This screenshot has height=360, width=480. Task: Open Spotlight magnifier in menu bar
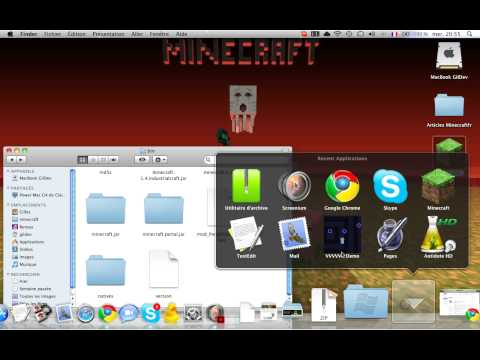tap(470, 34)
